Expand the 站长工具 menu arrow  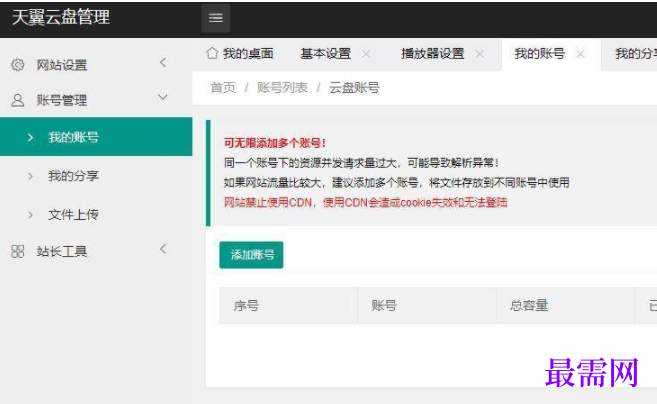point(163,249)
